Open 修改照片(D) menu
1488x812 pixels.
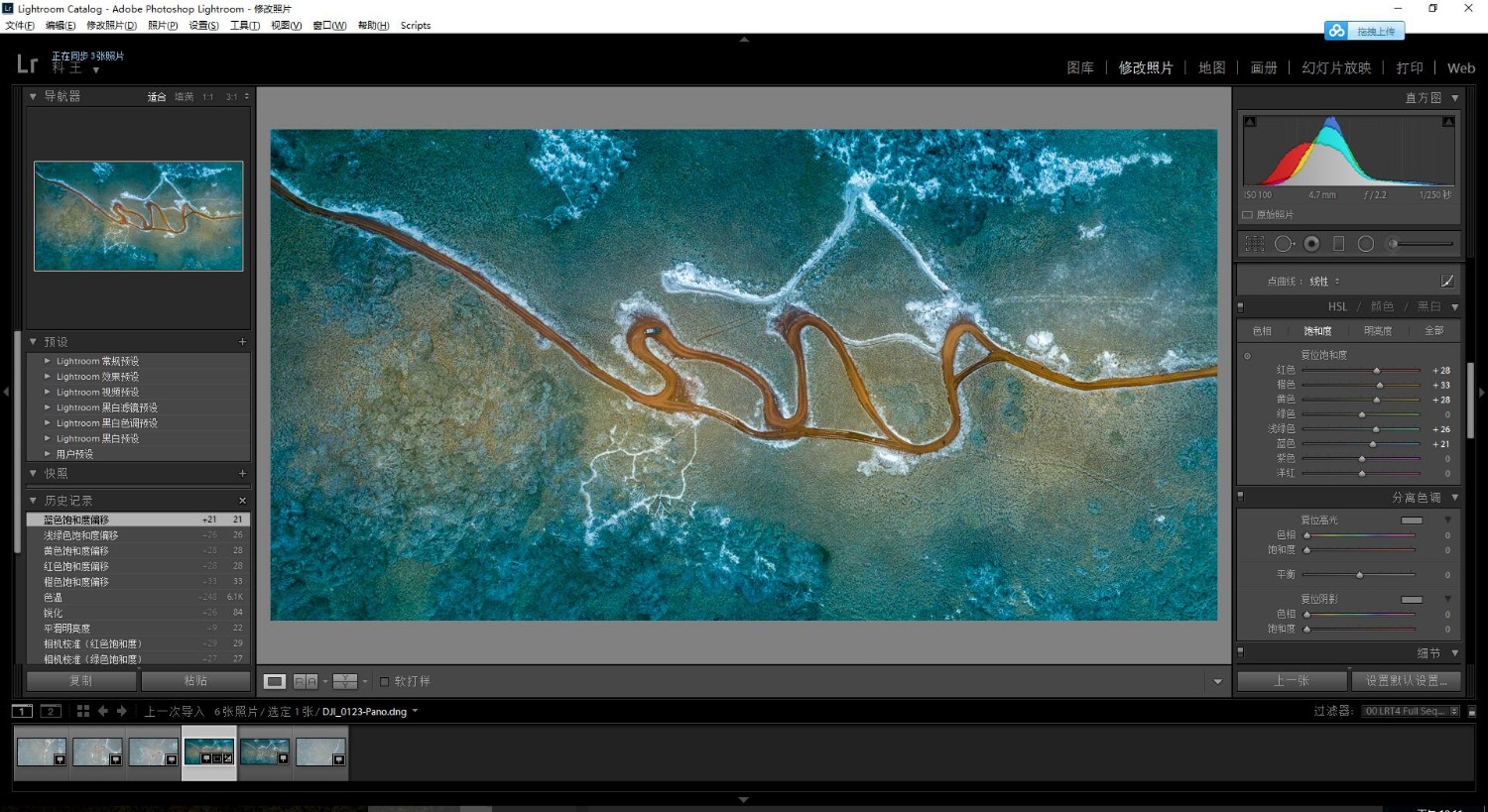pos(111,26)
